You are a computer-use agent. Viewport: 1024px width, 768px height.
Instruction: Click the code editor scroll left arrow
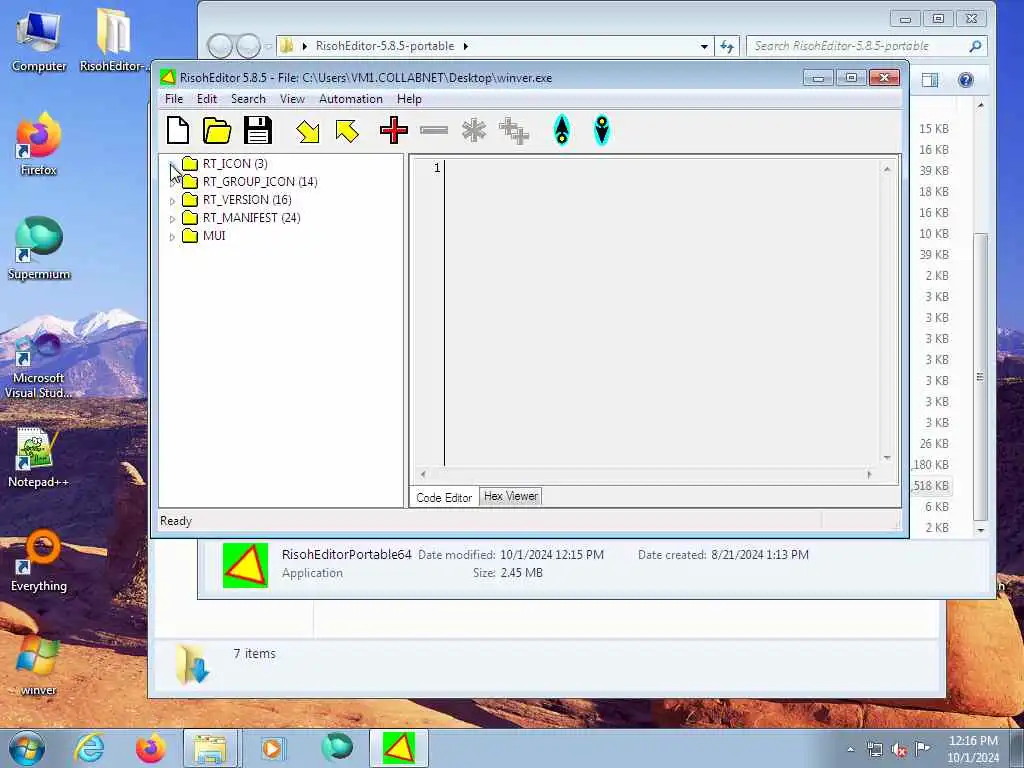(x=423, y=474)
